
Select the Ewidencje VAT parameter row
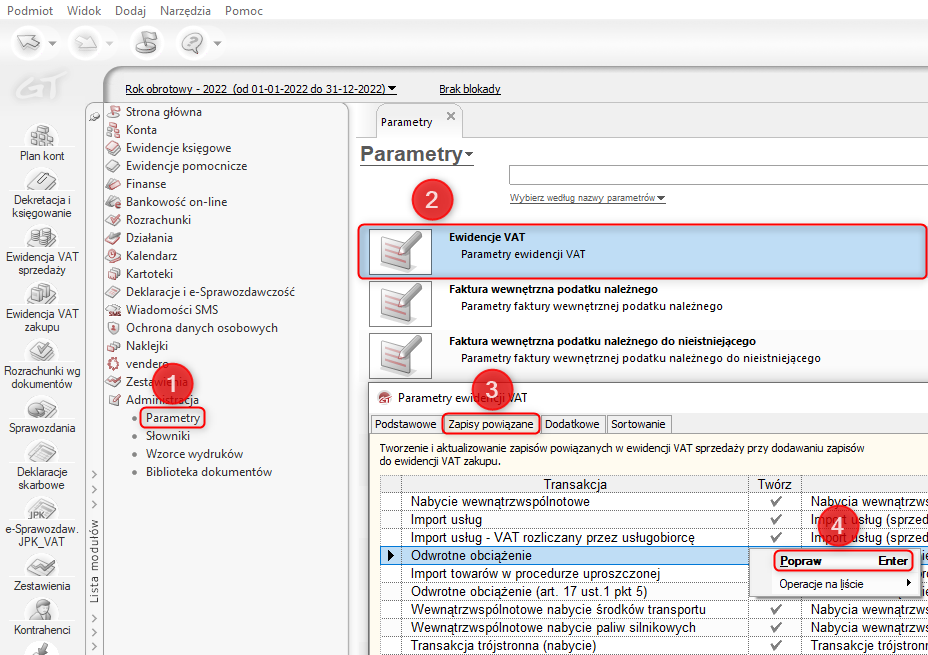(643, 251)
